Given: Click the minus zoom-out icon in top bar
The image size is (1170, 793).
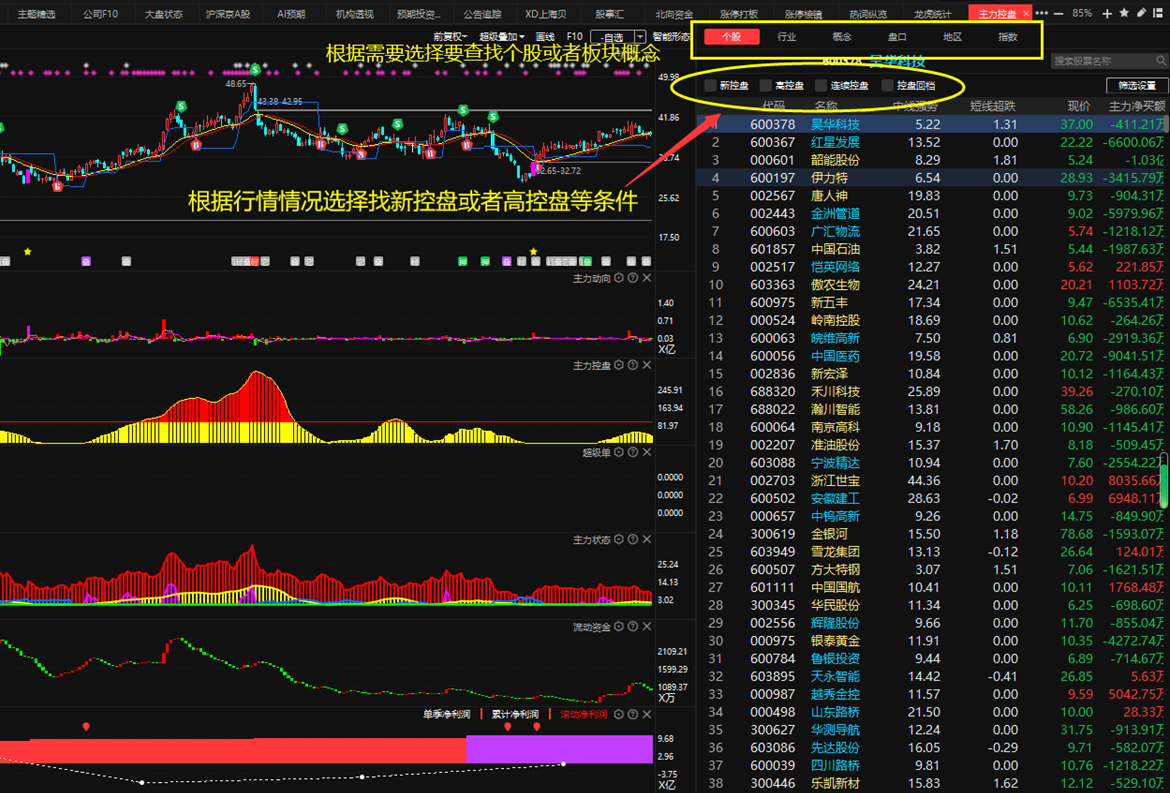Looking at the screenshot, I should [x=1060, y=13].
